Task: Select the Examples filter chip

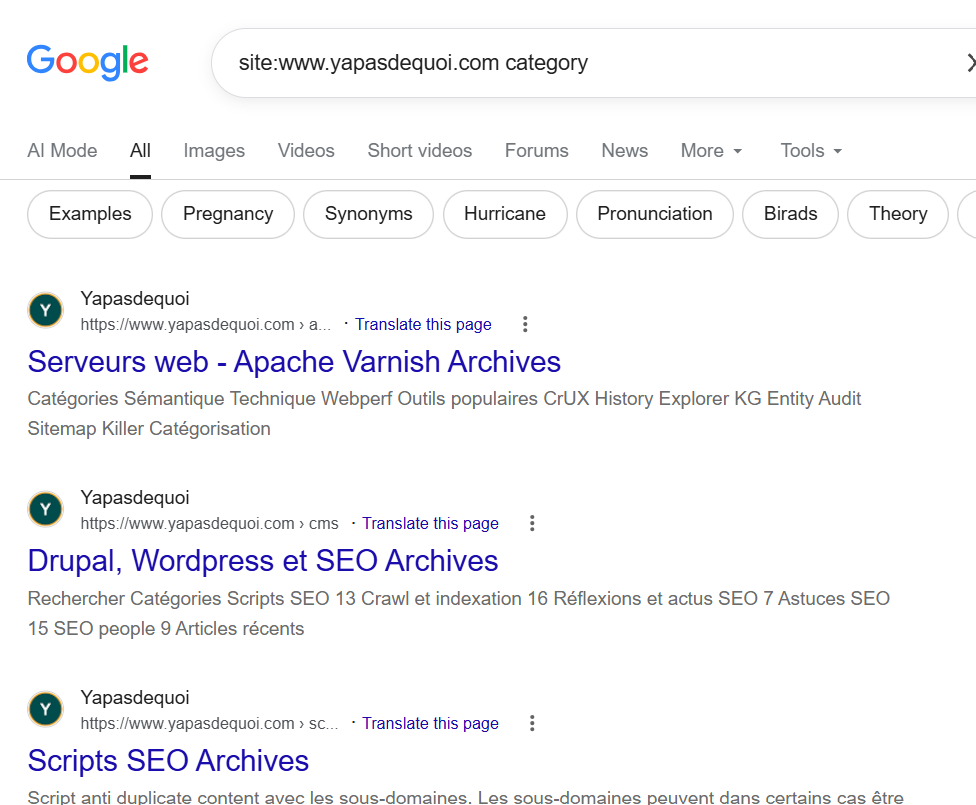Action: (90, 214)
